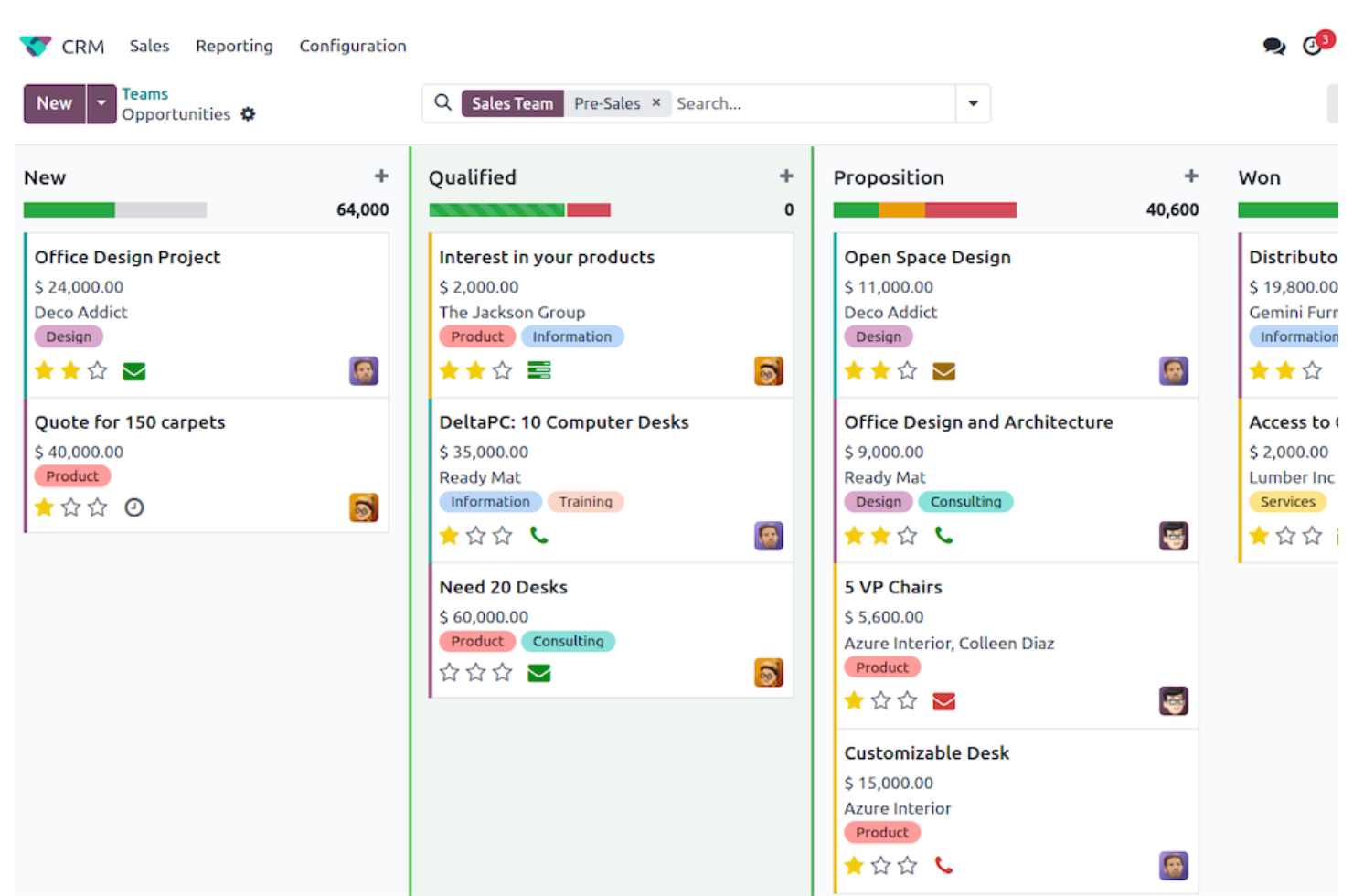
Task: Set second priority star on Quote for 150 carpets
Action: pos(71,507)
